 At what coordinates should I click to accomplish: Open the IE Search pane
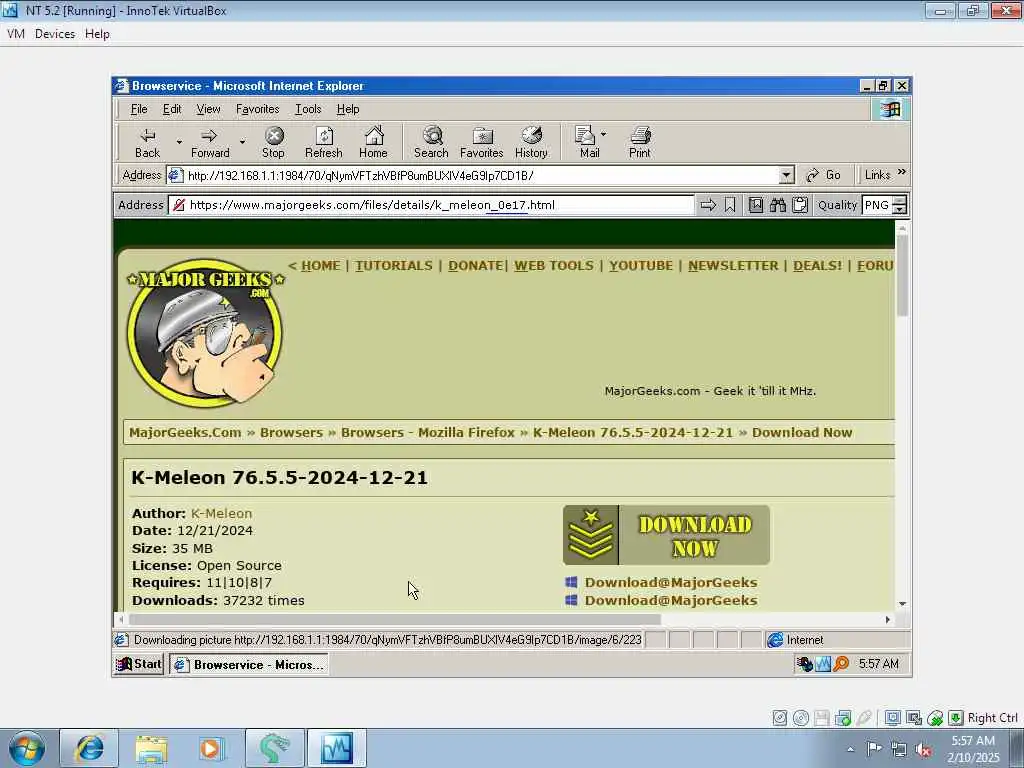coord(431,143)
